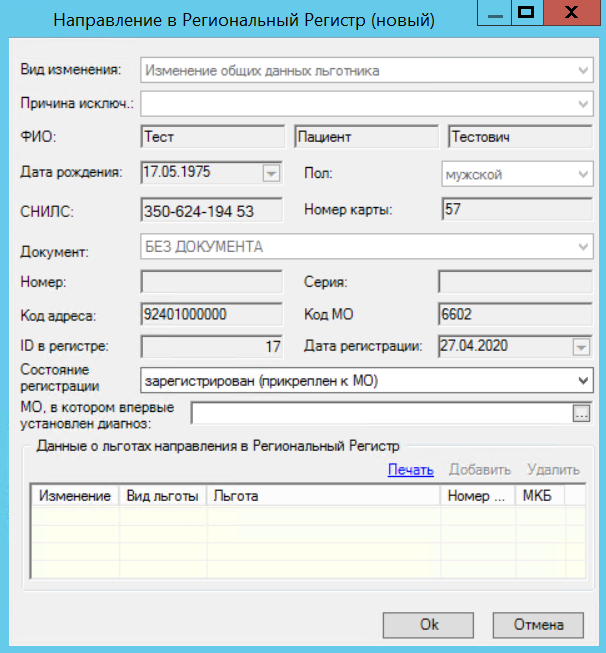Open the Состояние регистрации dropdown
606x653 pixels.
[x=367, y=380]
